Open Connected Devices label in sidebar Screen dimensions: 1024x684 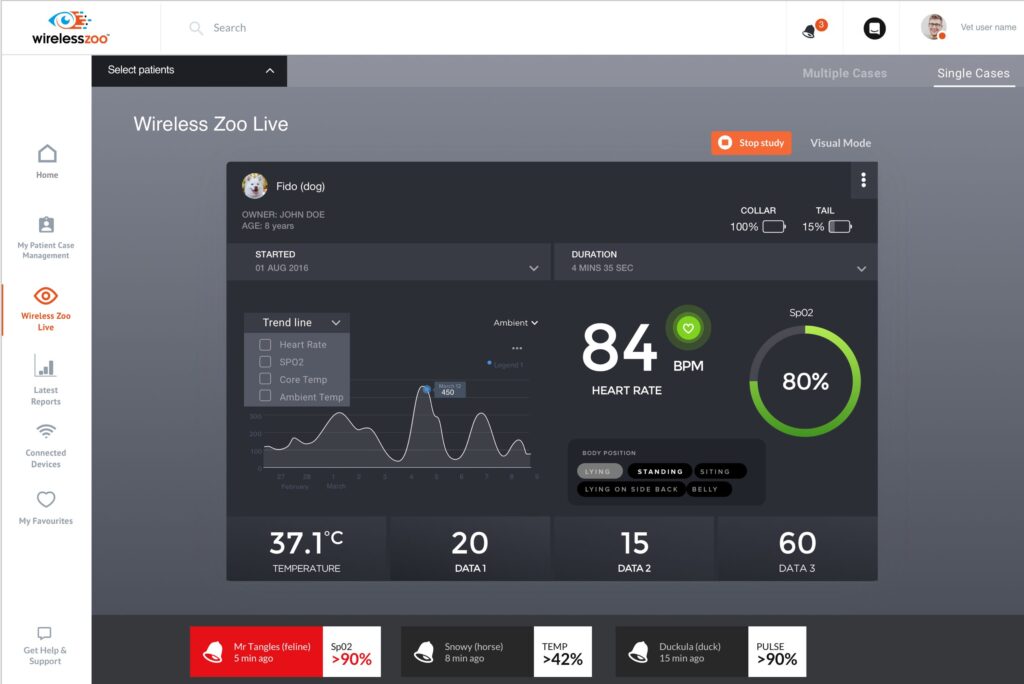[x=46, y=459]
